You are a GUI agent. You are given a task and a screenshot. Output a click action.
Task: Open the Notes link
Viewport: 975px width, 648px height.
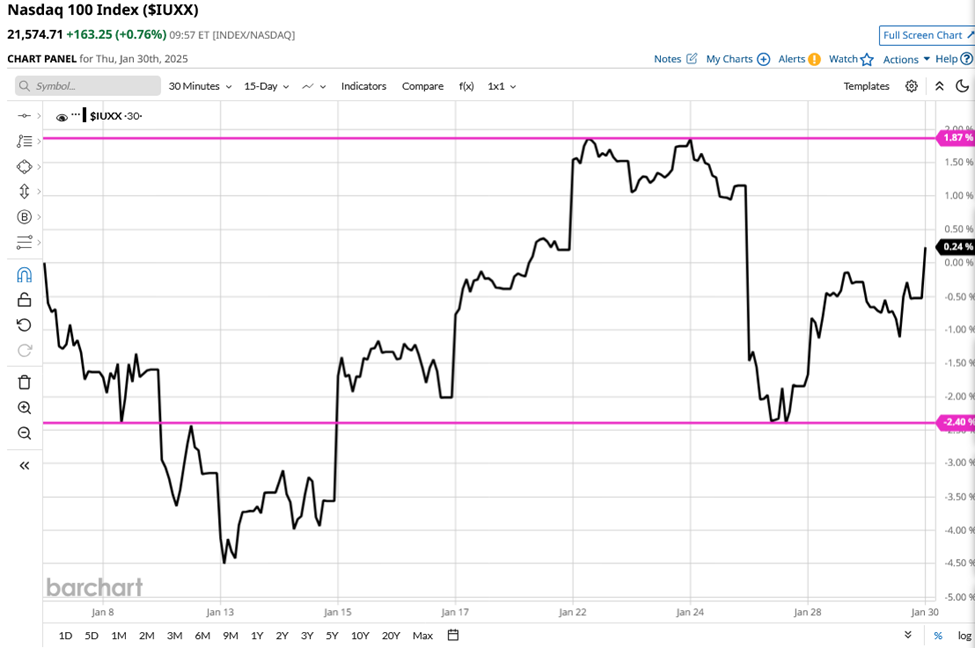point(668,59)
